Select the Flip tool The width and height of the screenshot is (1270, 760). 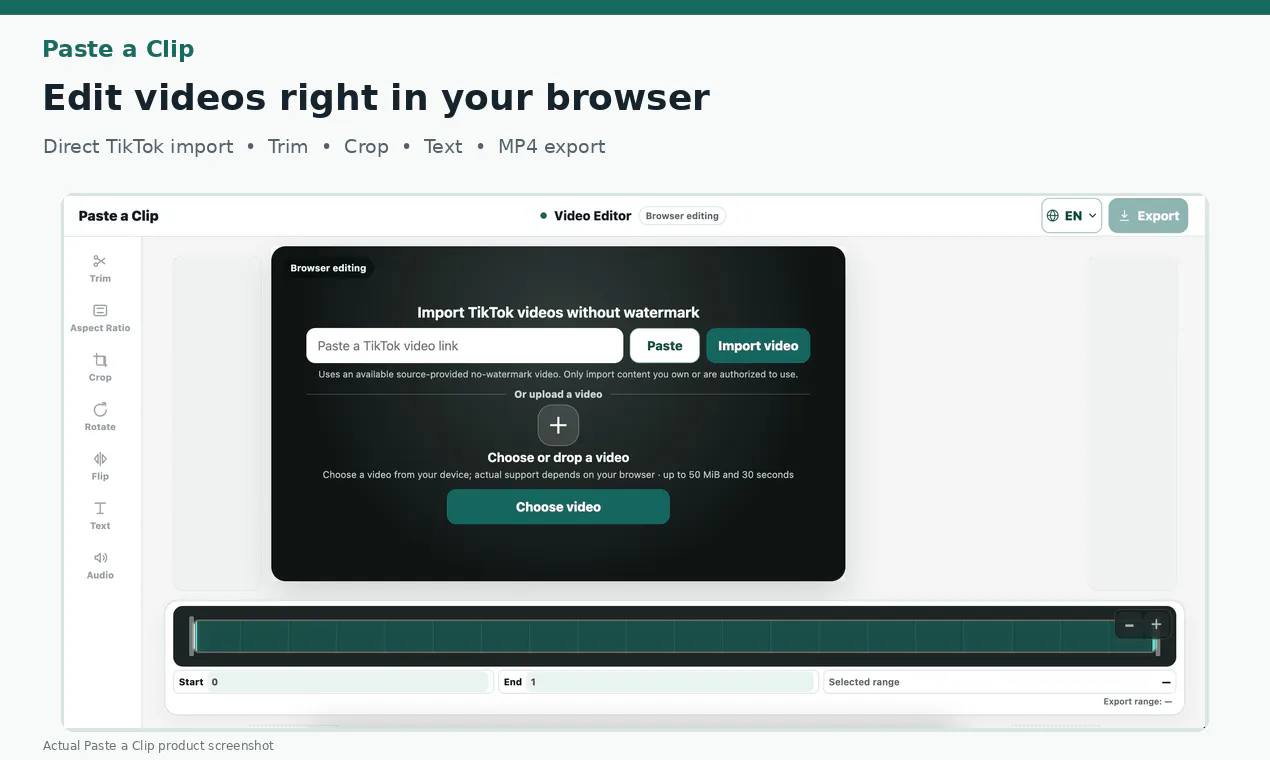click(x=100, y=466)
